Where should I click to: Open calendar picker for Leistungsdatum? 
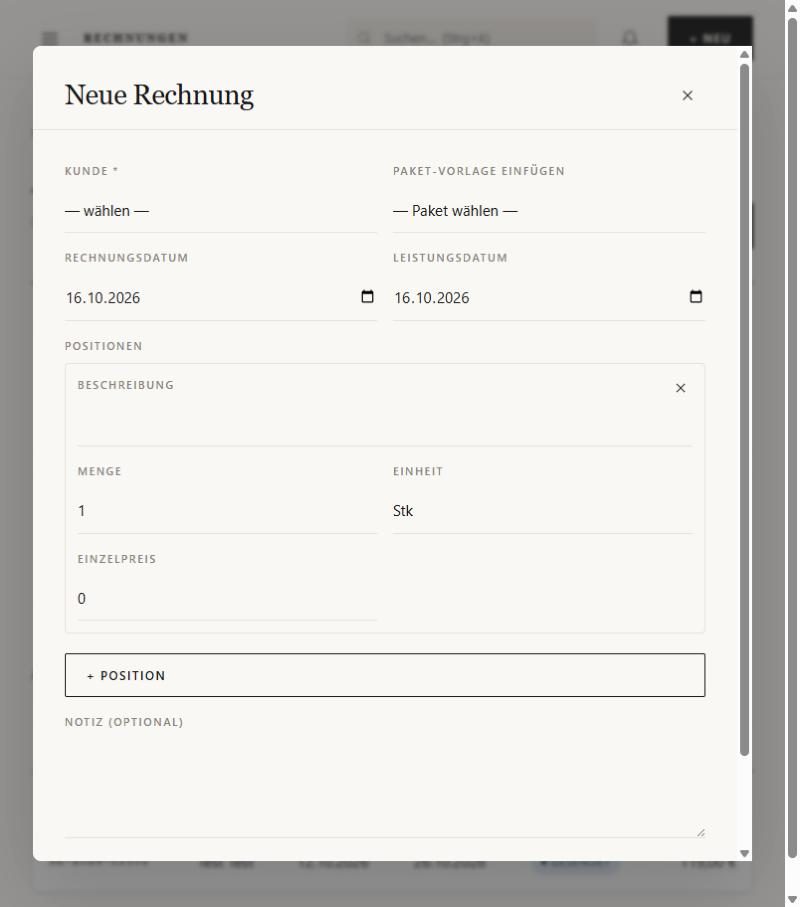click(696, 297)
